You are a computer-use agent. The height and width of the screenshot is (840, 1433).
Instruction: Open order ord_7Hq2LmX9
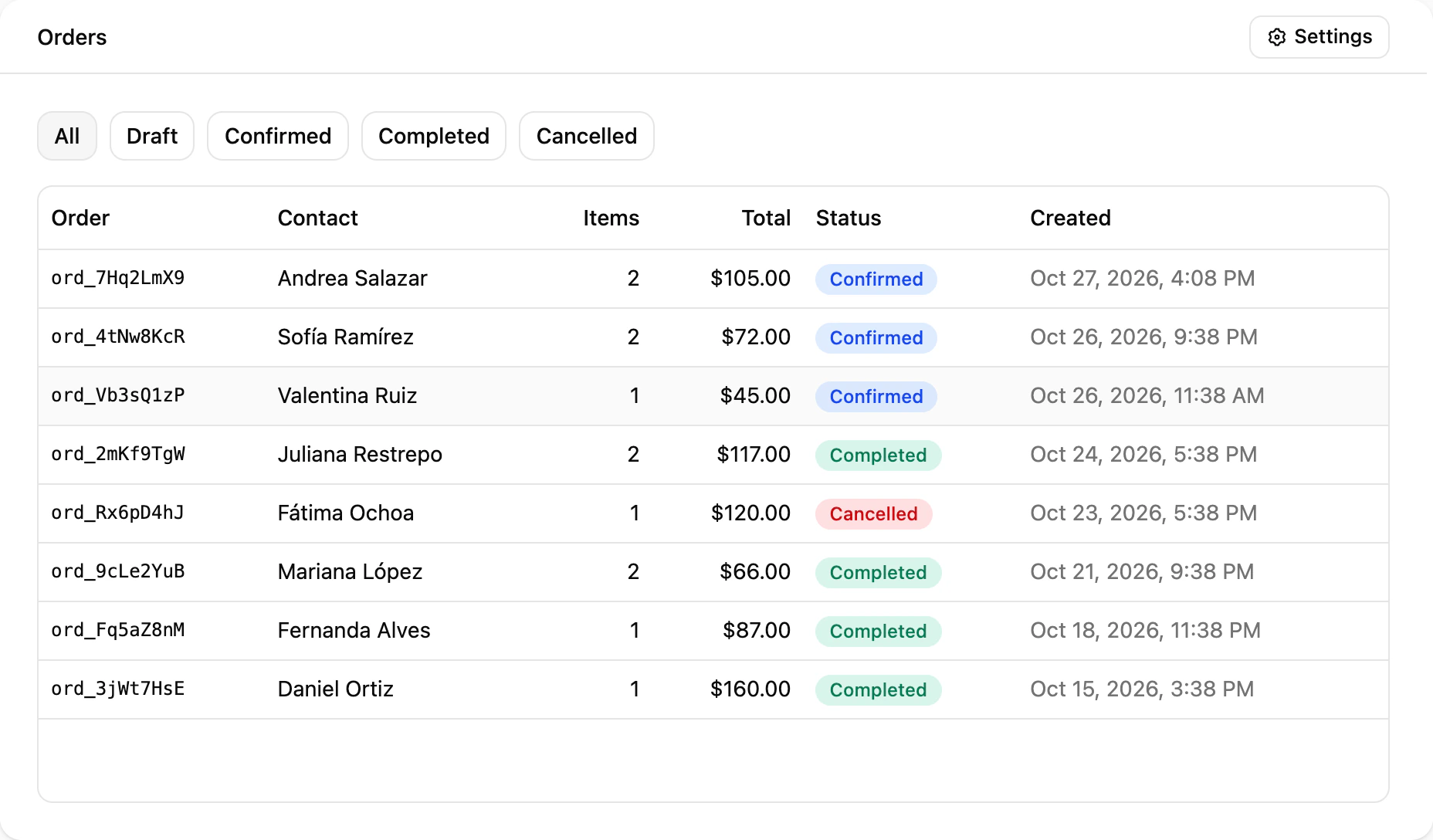point(118,278)
